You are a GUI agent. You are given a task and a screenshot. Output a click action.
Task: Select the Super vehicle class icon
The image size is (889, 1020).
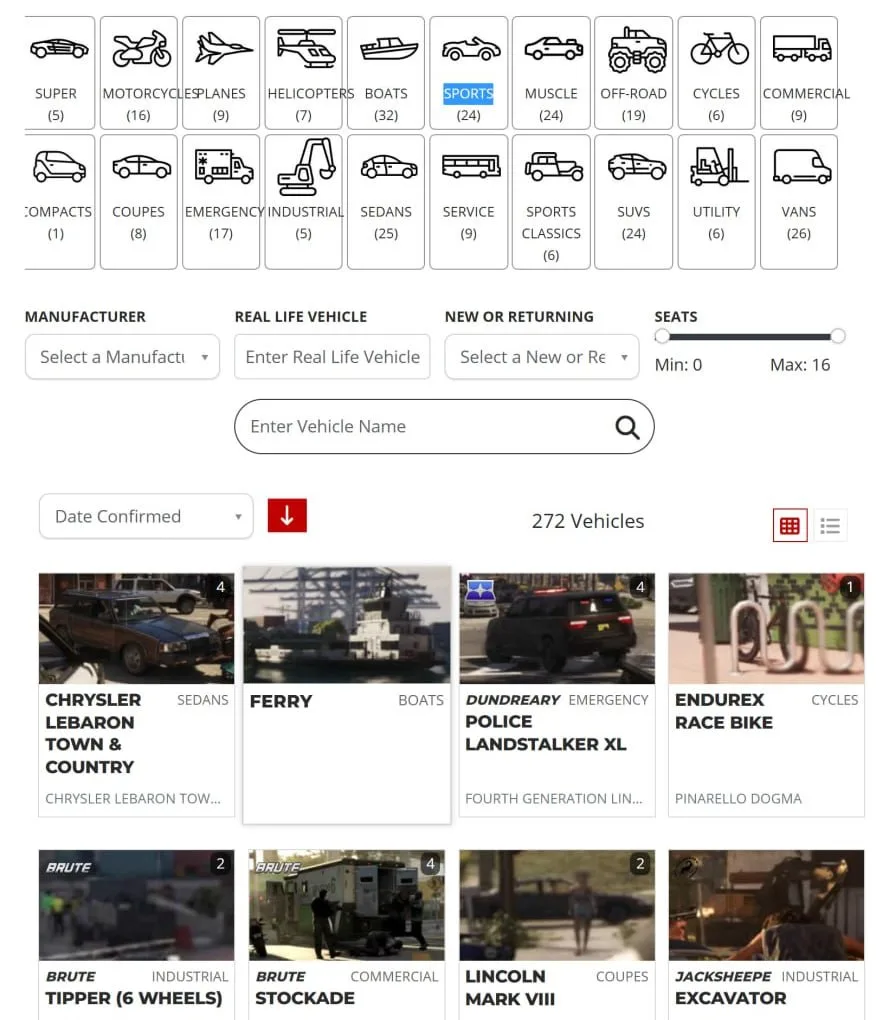[x=59, y=49]
